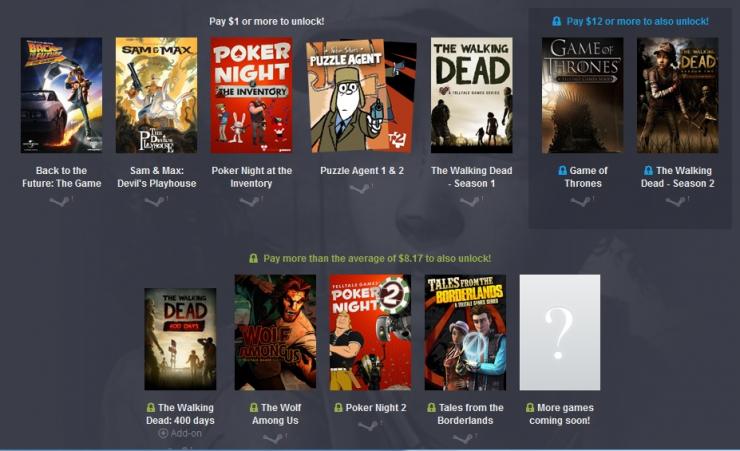Click the More games coming soon label

click(560, 414)
